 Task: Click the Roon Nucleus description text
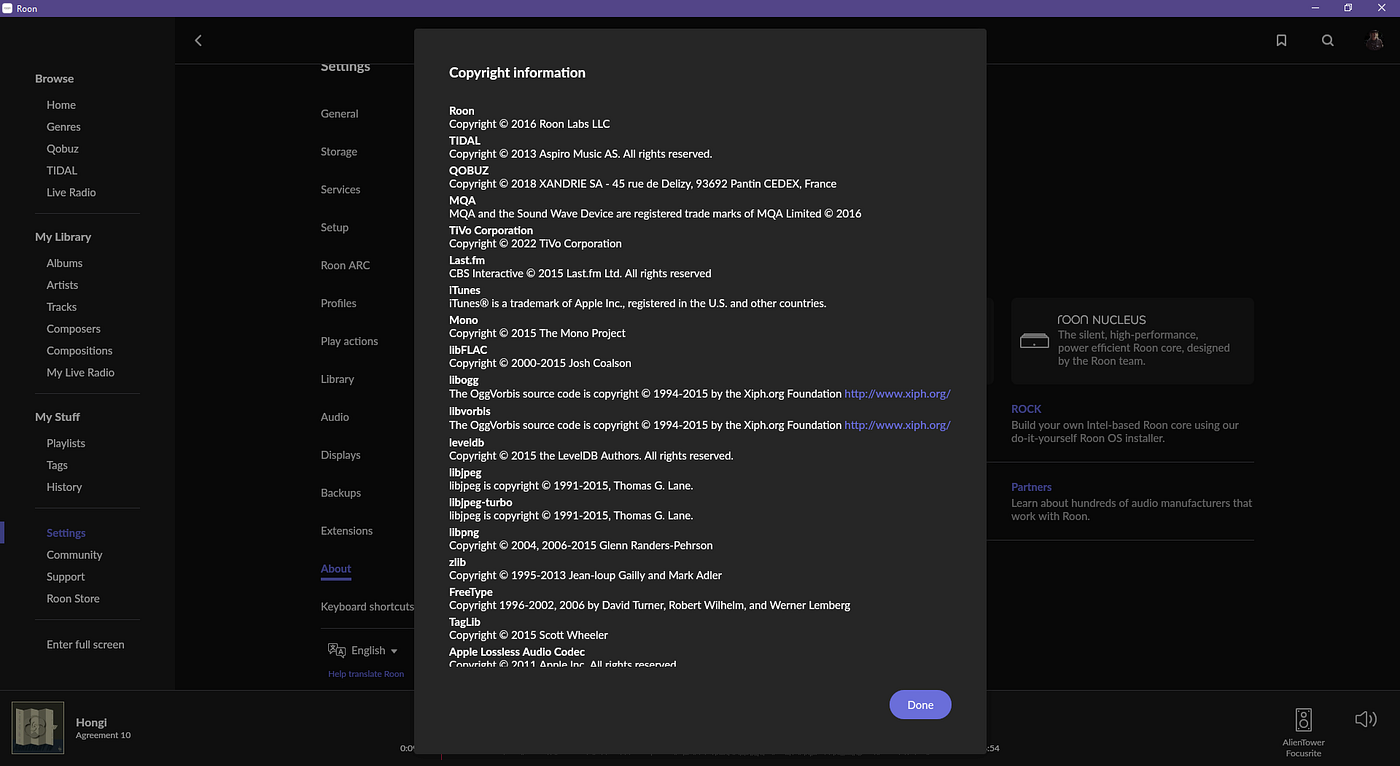1144,348
